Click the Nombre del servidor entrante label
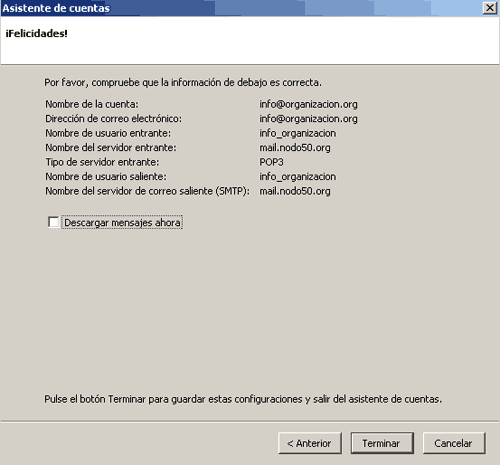The width and height of the screenshot is (500, 465). pos(111,148)
